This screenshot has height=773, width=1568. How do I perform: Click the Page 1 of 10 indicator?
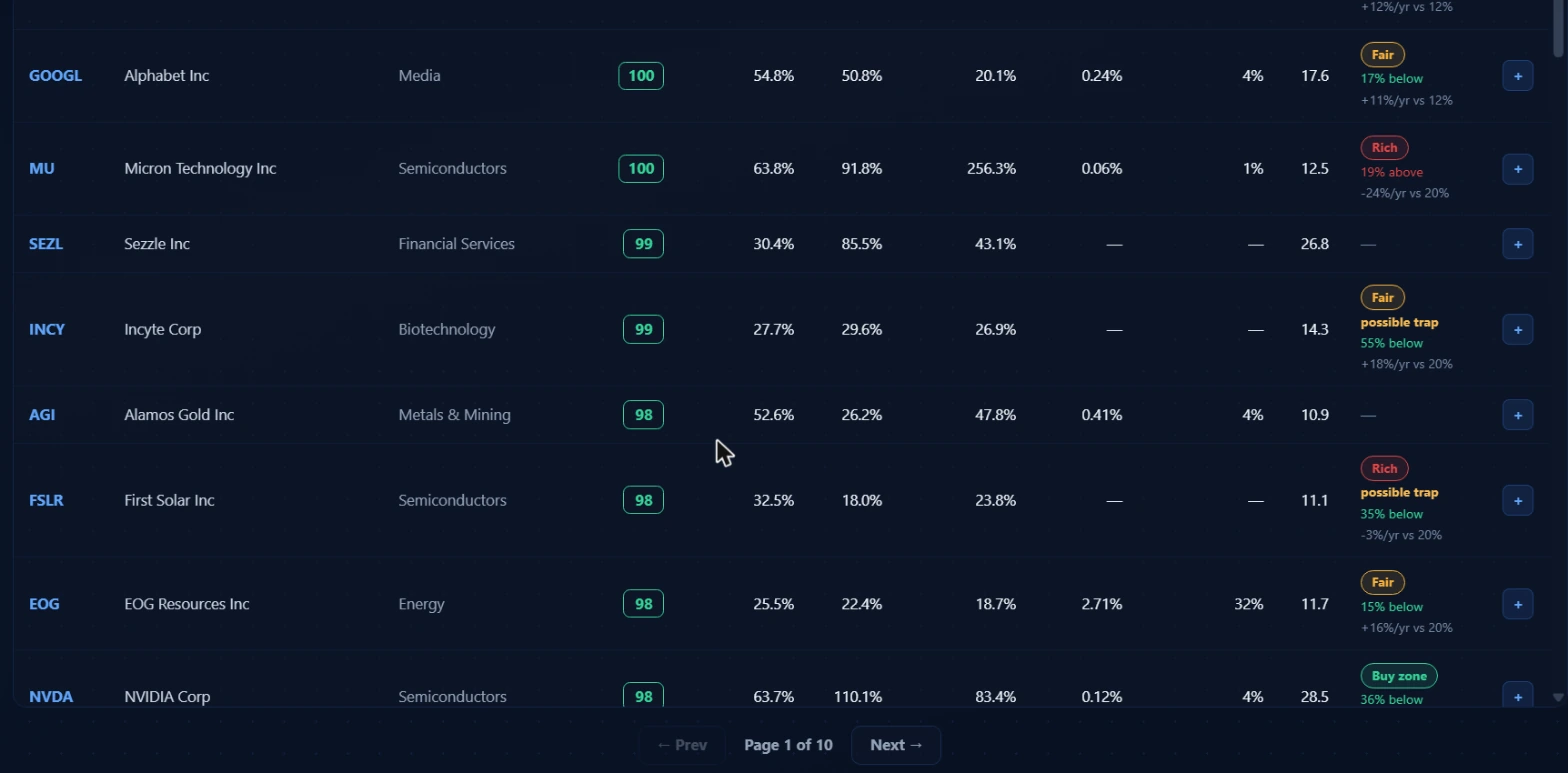(x=788, y=745)
